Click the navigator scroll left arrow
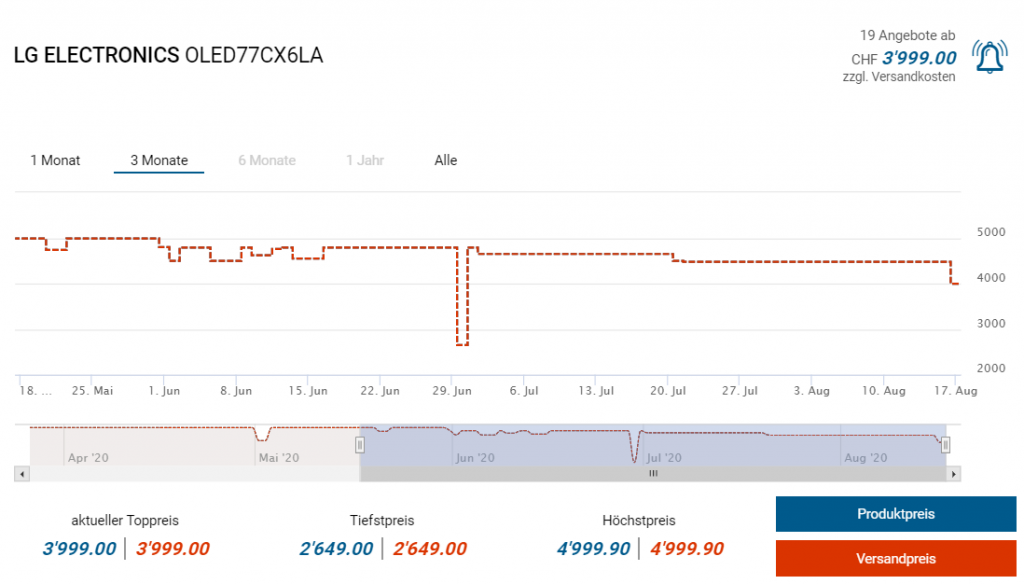The height and width of the screenshot is (584, 1024). (x=21, y=473)
